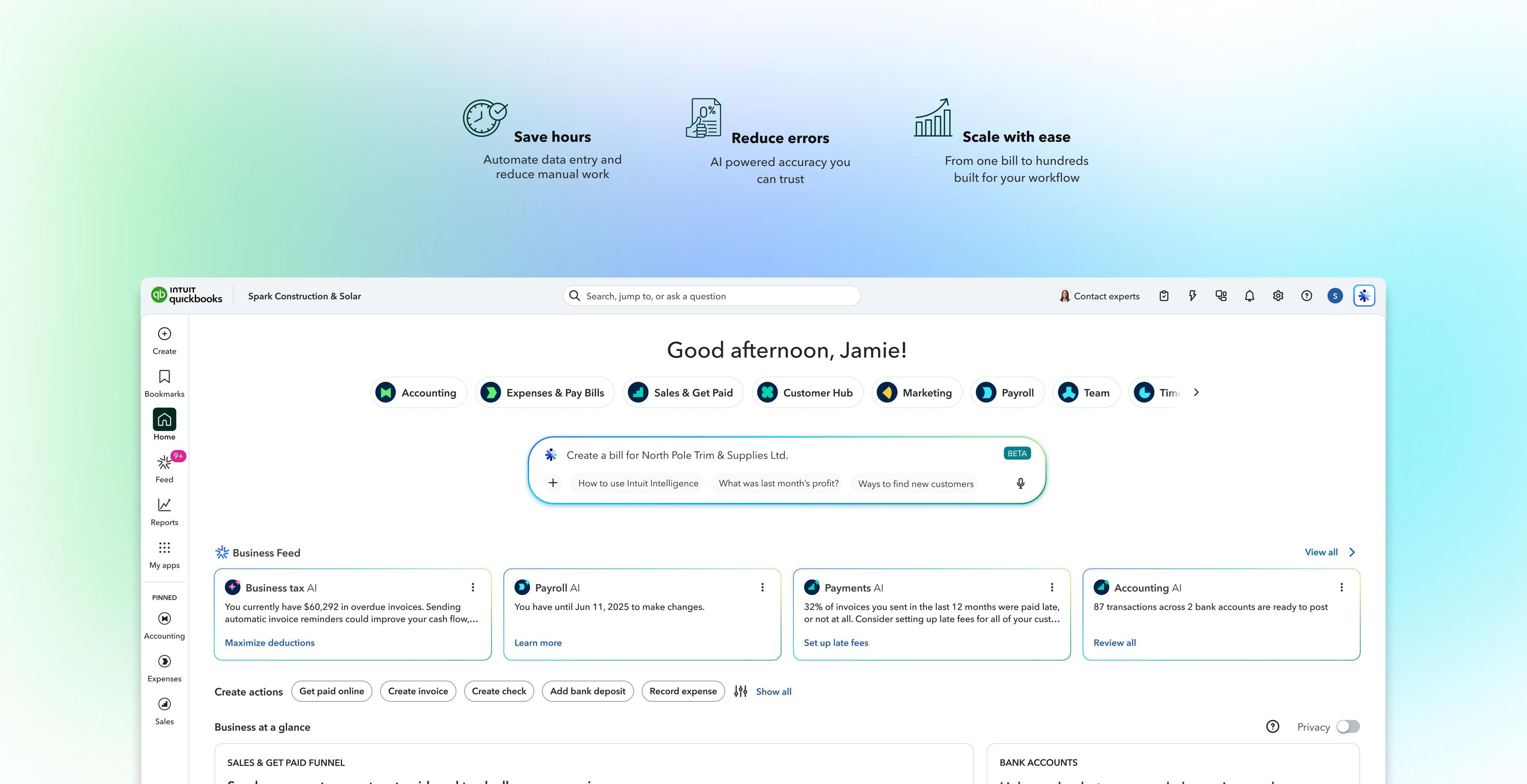Screen dimensions: 1527x784
Task: Open the Create menu in sidebar
Action: 164,341
